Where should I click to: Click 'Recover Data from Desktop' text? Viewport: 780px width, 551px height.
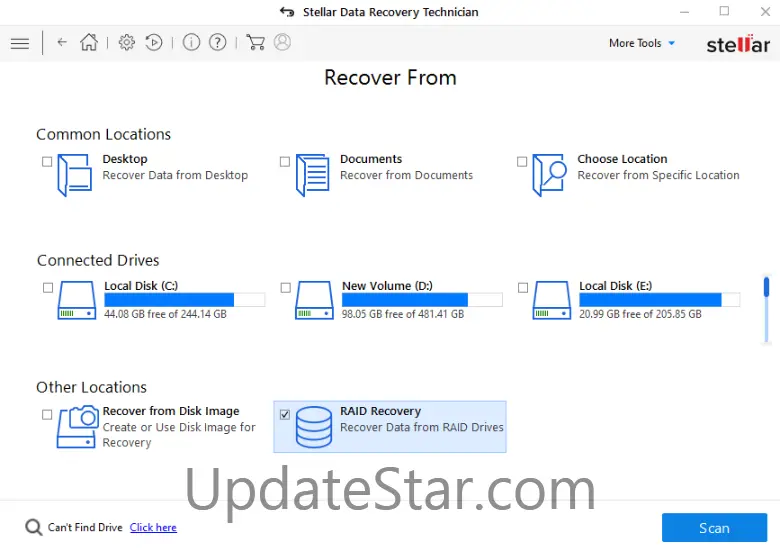(x=175, y=175)
